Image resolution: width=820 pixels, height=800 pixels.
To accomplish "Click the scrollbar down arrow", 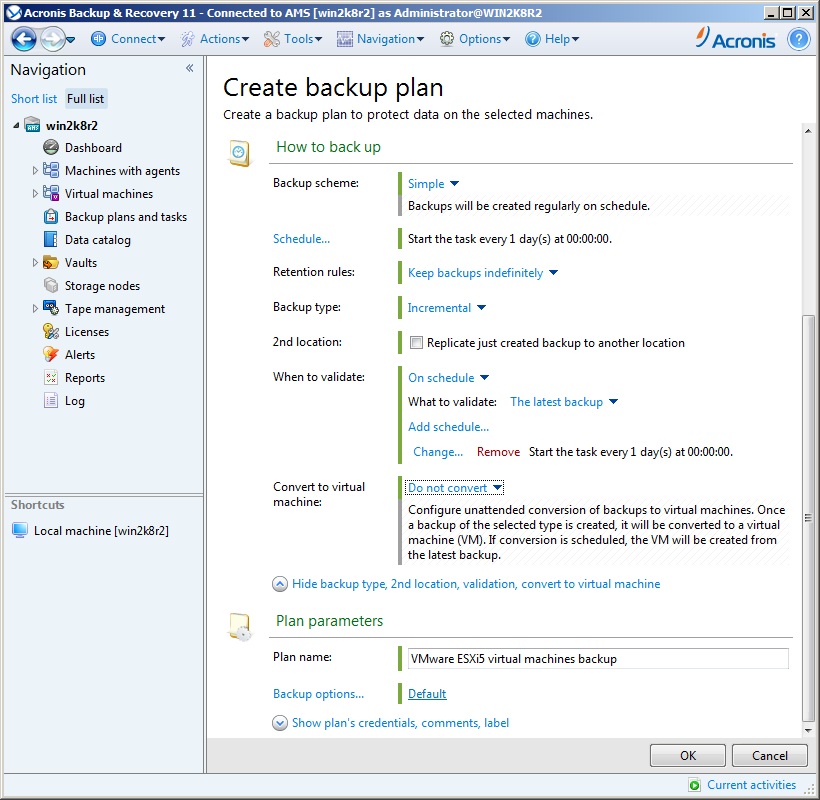I will [808, 730].
